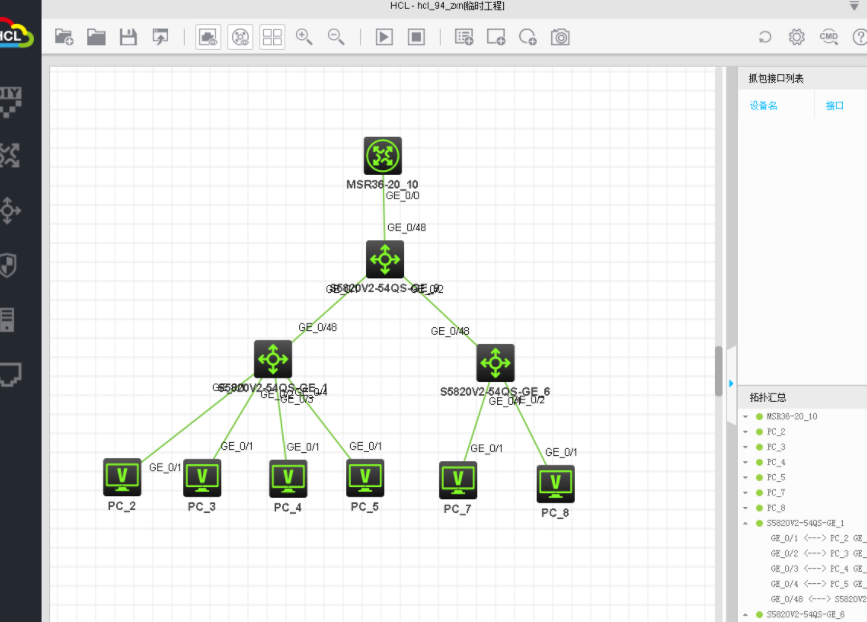Select GE_0/1 <---> PC_2 link row
The image size is (867, 622).
point(818,538)
